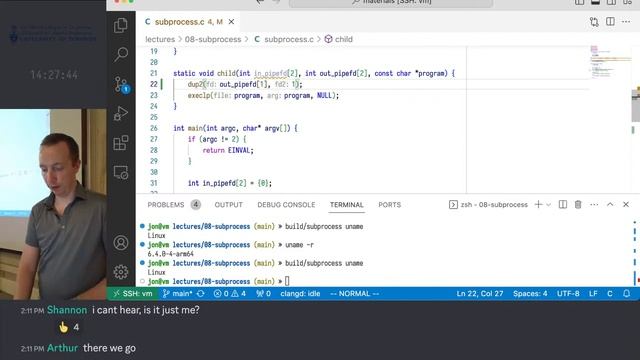The width and height of the screenshot is (640, 360).
Task: Click the lectures breadcrumb
Action: [160, 39]
